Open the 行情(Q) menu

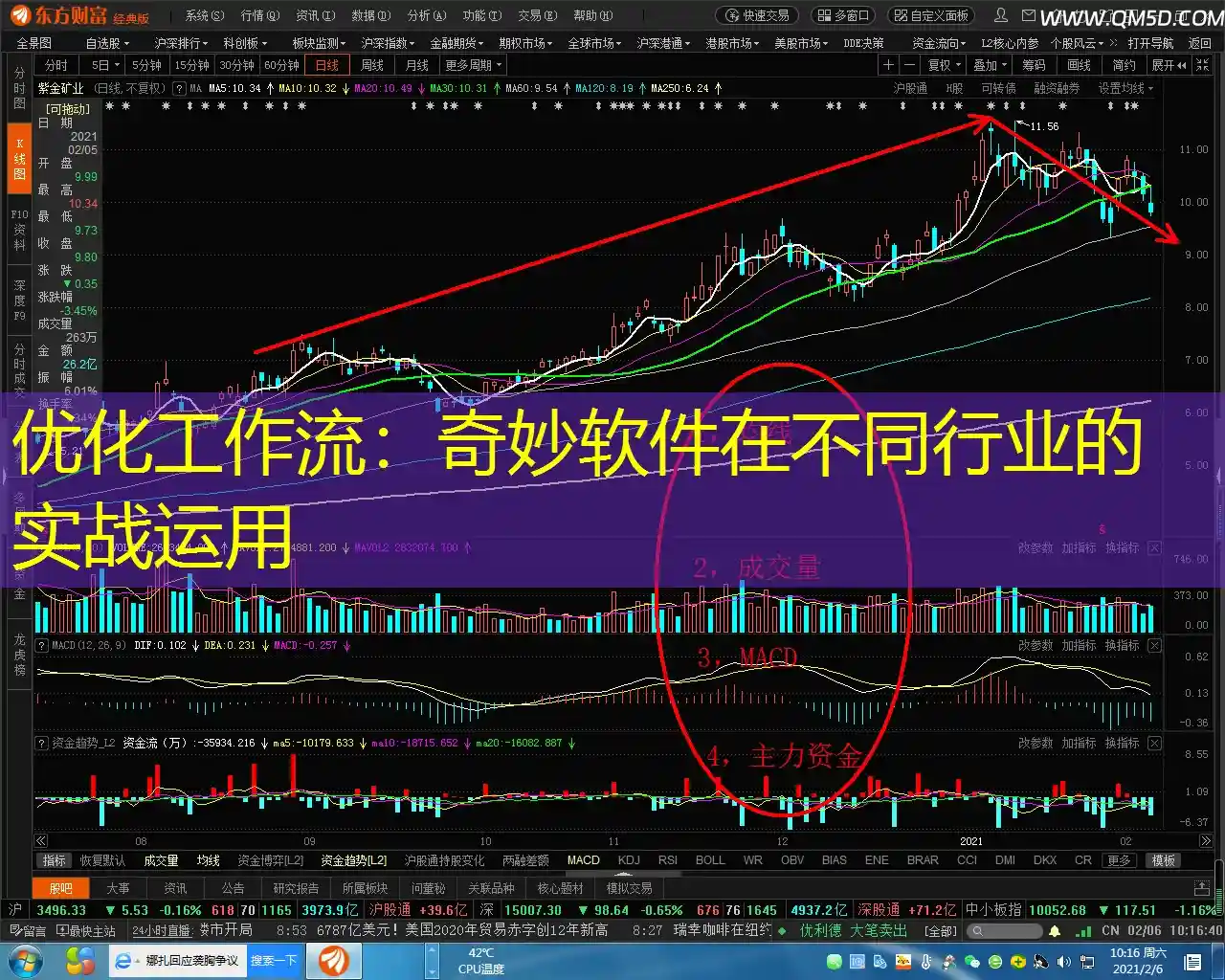pyautogui.click(x=260, y=15)
